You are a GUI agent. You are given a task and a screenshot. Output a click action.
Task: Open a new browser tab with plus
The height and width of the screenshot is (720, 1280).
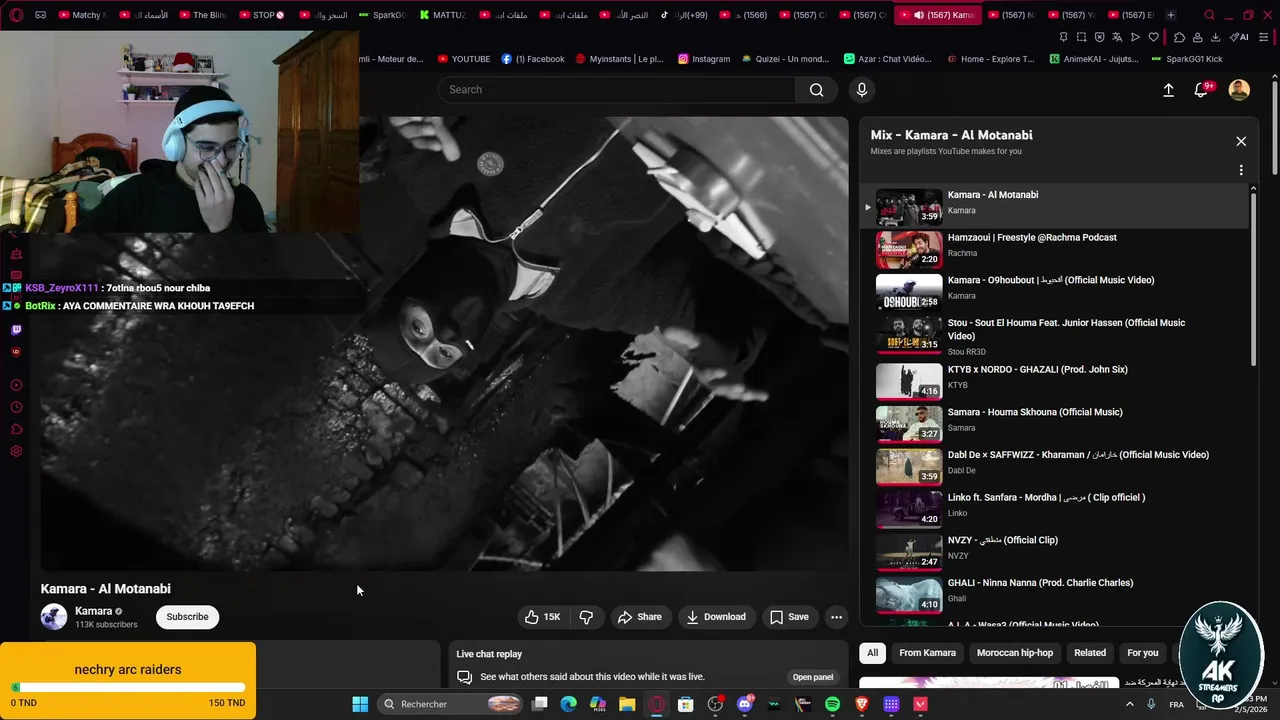(1171, 15)
